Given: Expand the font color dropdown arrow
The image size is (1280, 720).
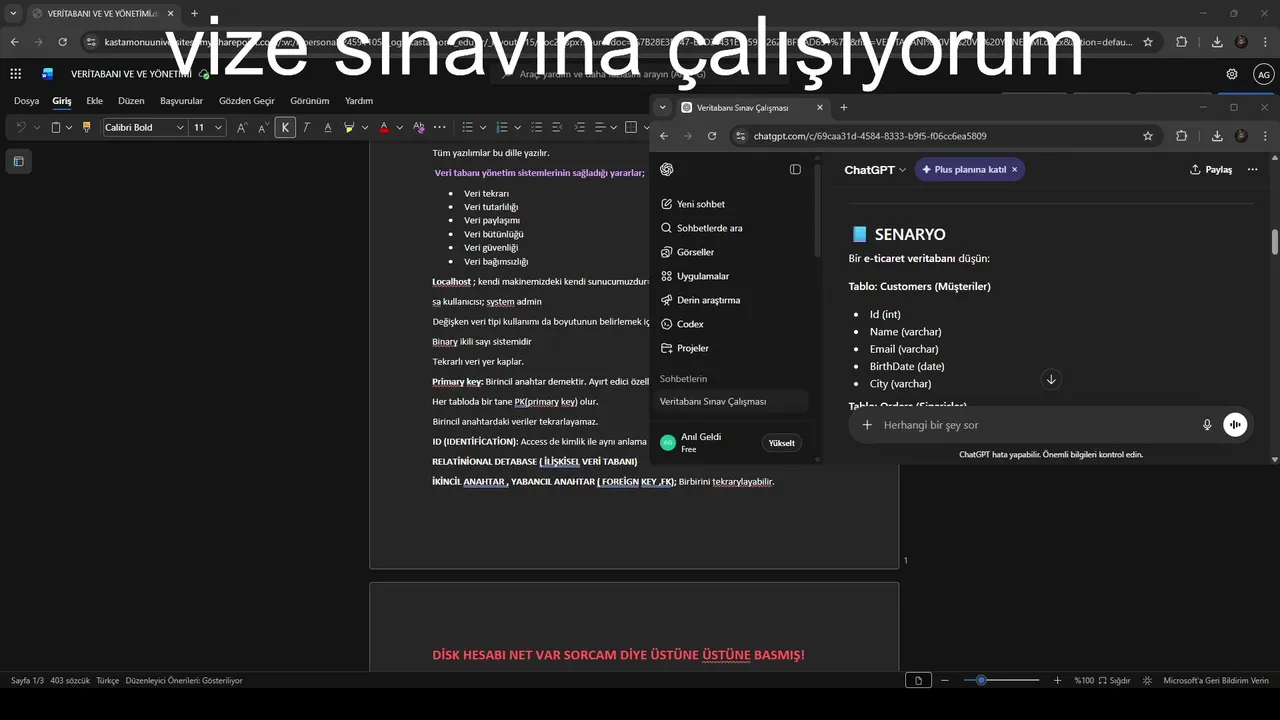Looking at the screenshot, I should point(399,127).
